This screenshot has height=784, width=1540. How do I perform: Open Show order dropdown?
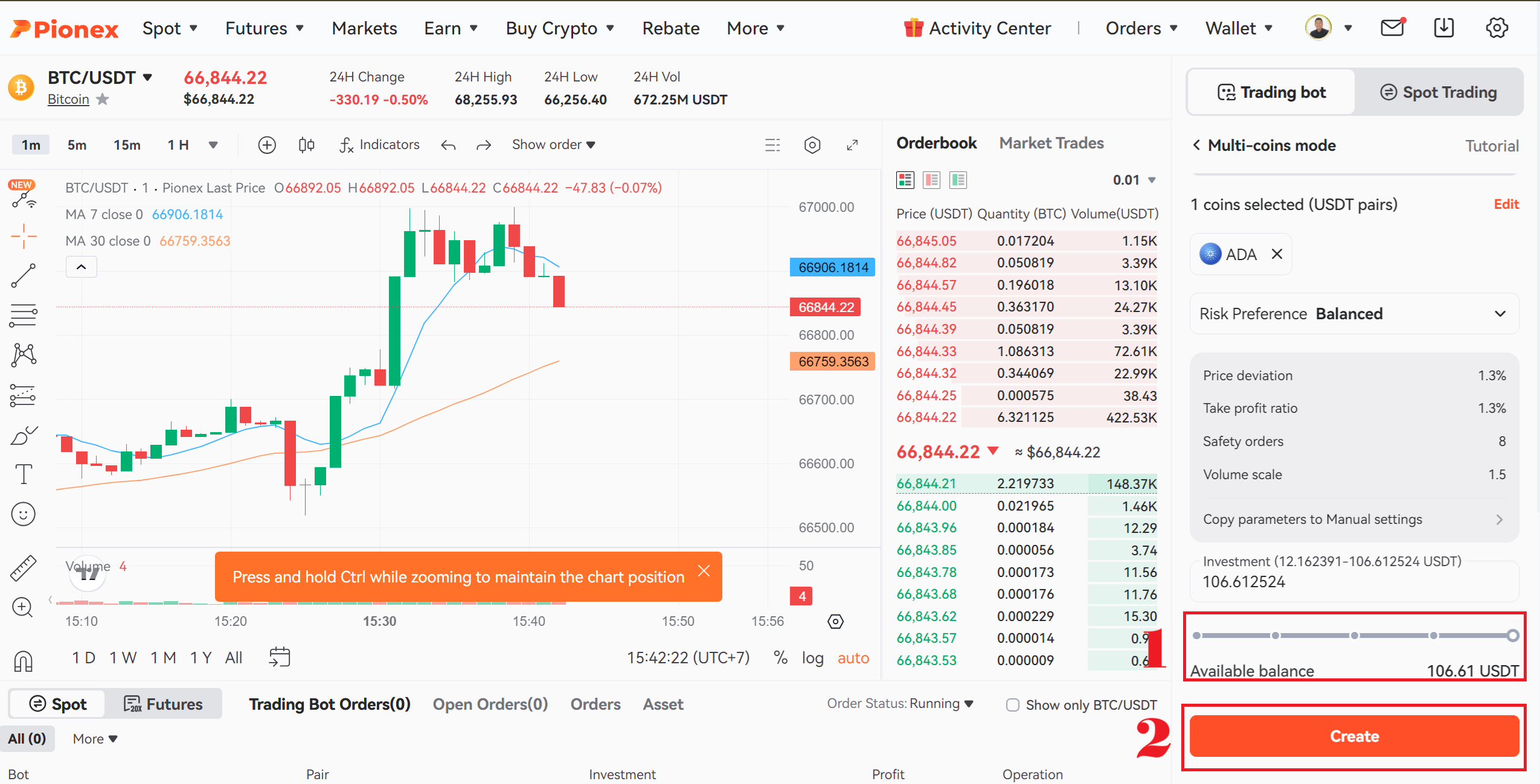coord(553,145)
